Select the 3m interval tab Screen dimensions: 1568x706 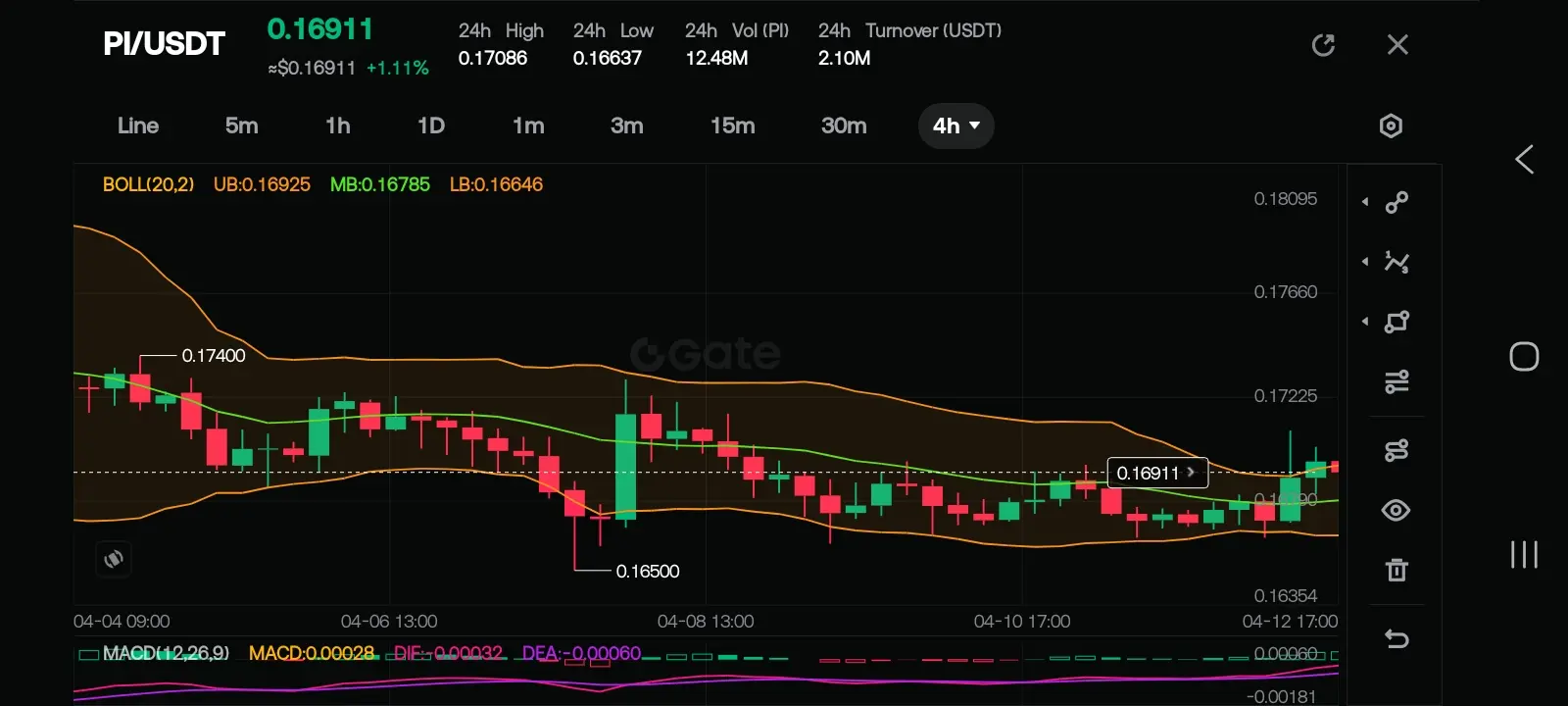point(627,126)
